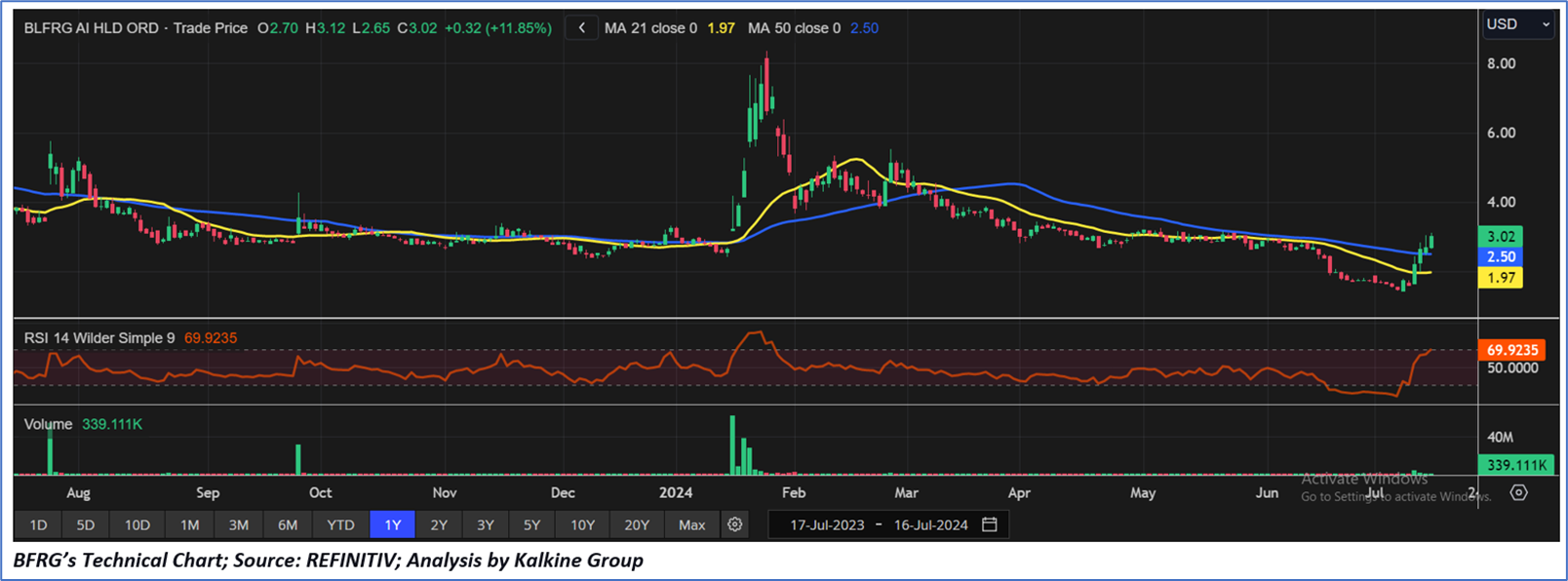Switch to the YTD time range
Image resolution: width=1568 pixels, height=581 pixels.
coord(340,524)
